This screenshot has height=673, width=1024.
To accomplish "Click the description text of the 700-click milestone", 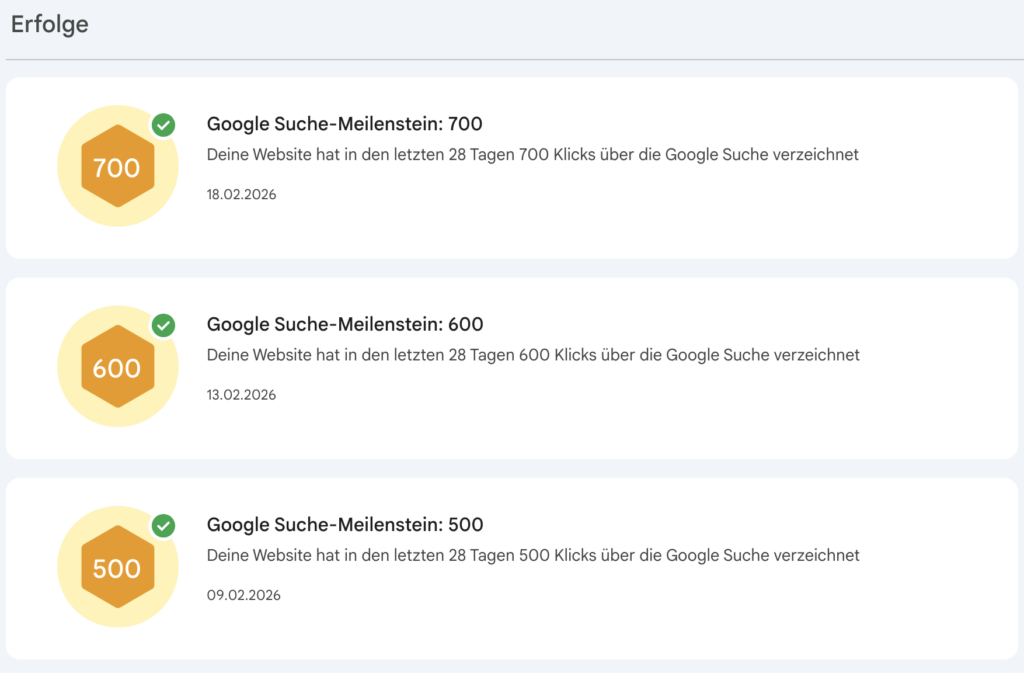I will pos(532,155).
